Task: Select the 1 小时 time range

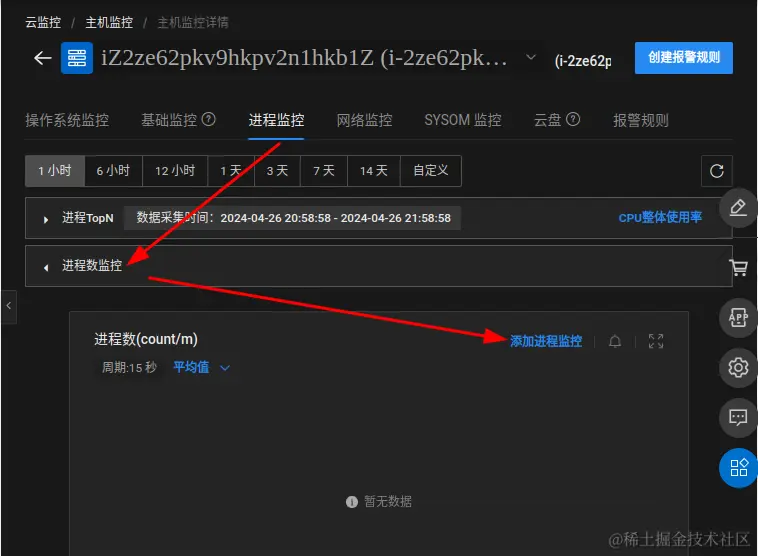Action: pyautogui.click(x=55, y=171)
